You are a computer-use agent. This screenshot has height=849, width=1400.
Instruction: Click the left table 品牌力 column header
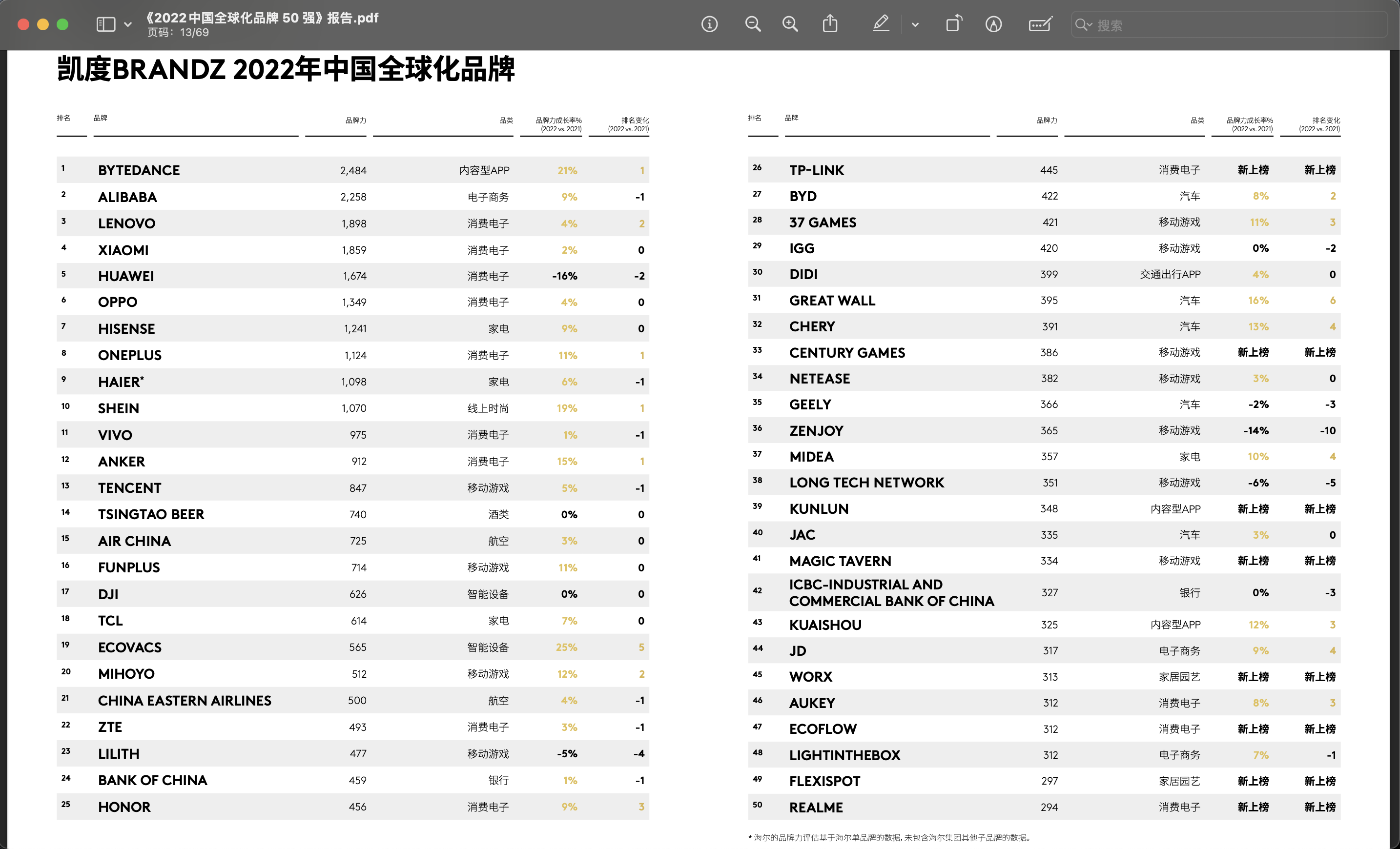pos(356,121)
